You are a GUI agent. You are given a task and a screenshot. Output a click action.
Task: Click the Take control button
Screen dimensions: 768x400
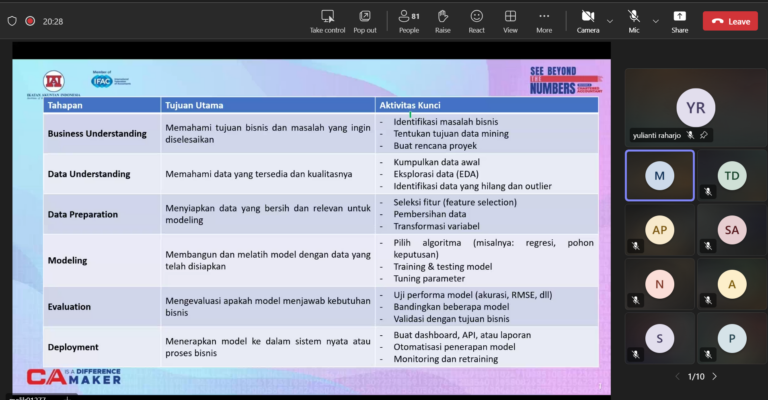click(x=327, y=20)
